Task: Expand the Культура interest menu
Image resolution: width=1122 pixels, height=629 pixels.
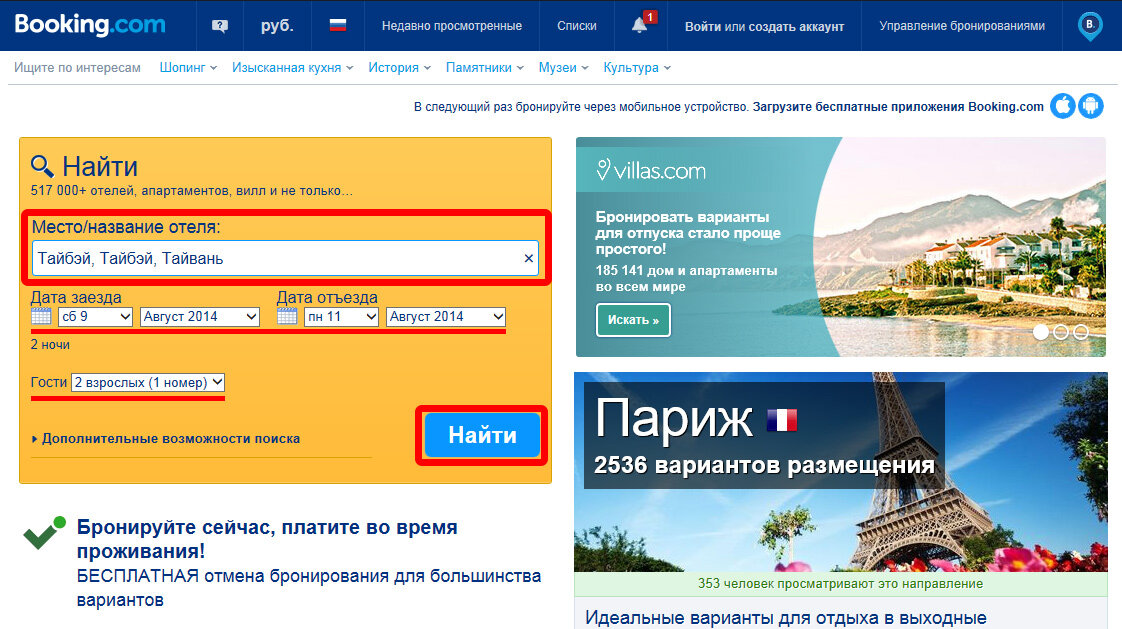Action: (x=638, y=68)
